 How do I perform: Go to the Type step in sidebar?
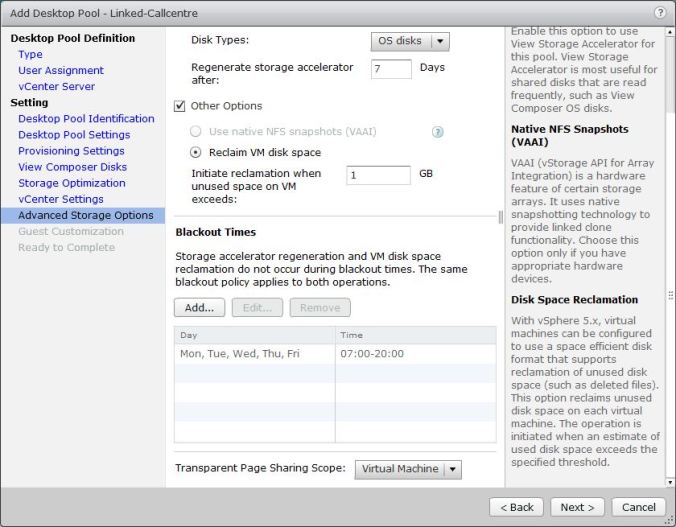click(30, 54)
